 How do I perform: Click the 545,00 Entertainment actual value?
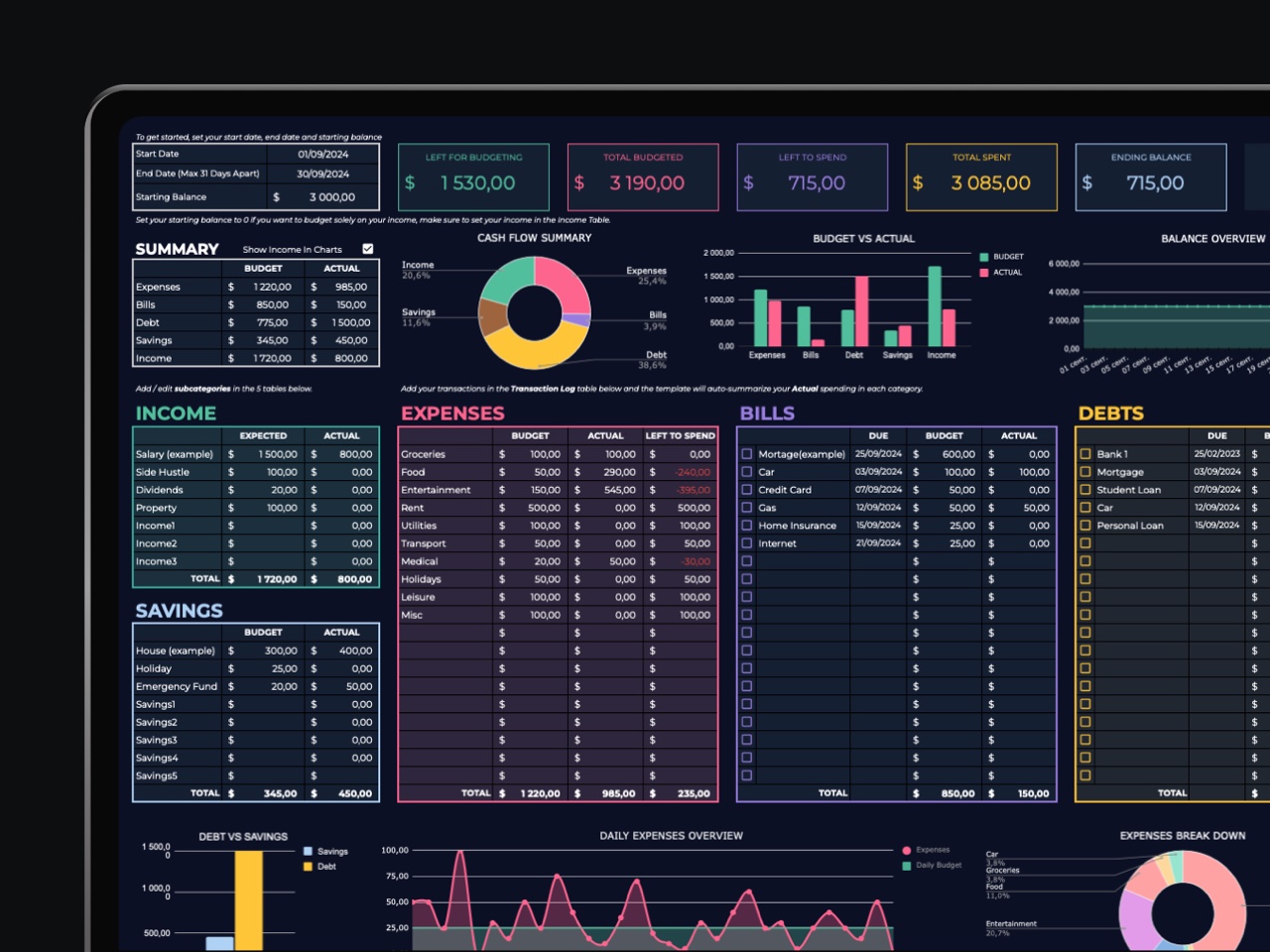620,490
